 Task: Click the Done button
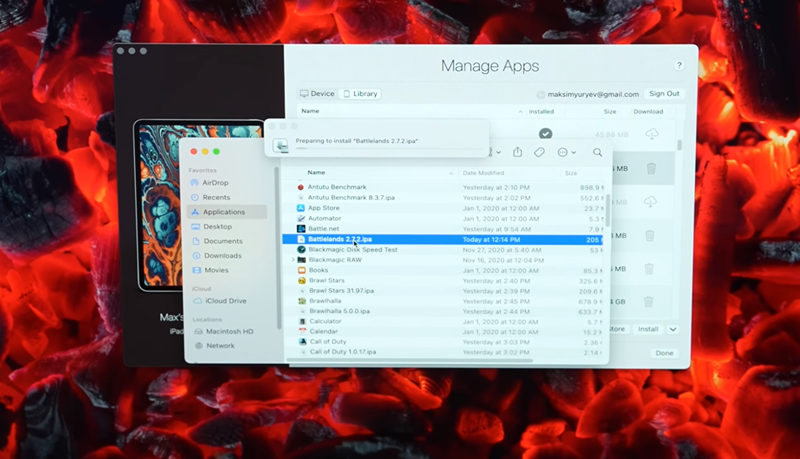pos(664,353)
